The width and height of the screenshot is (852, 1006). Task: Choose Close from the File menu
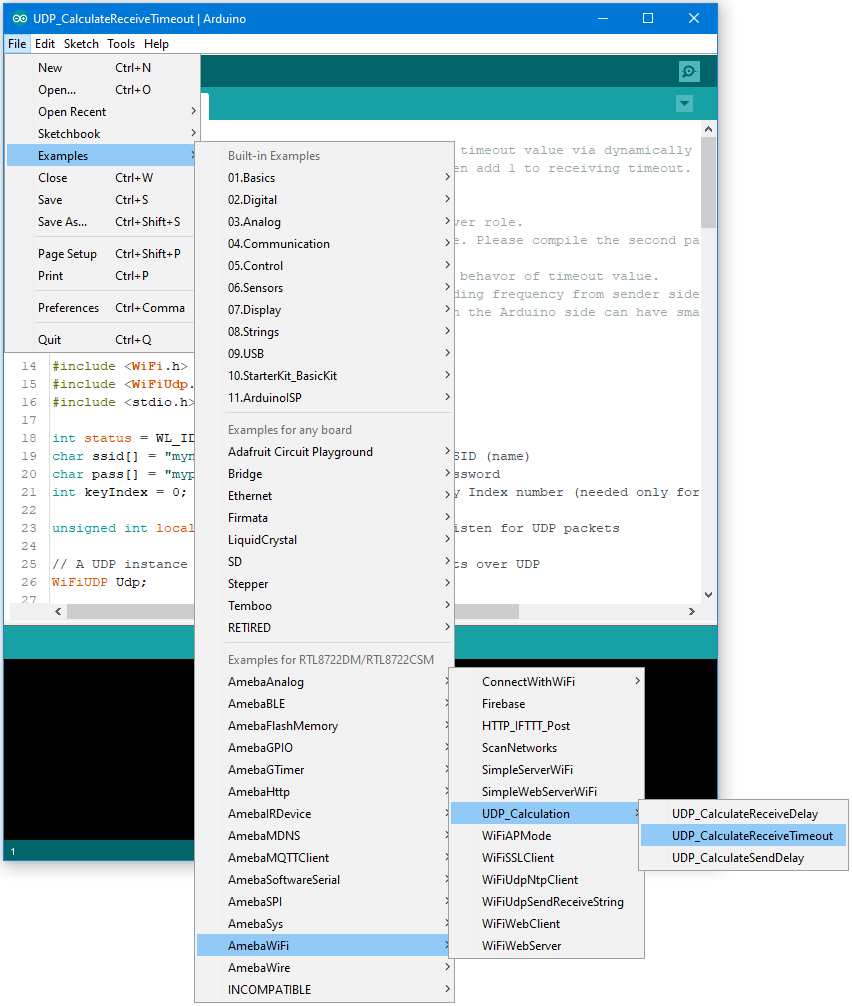point(102,178)
